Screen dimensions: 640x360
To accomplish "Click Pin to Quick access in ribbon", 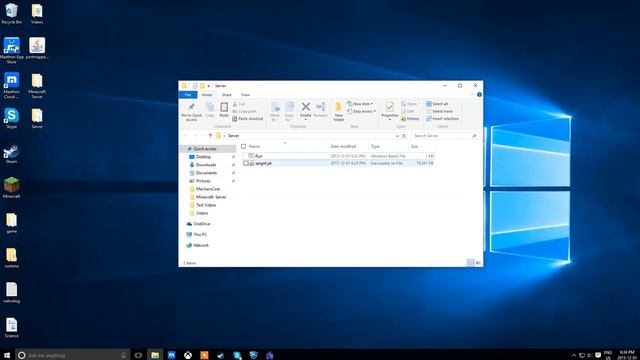I will tap(191, 112).
